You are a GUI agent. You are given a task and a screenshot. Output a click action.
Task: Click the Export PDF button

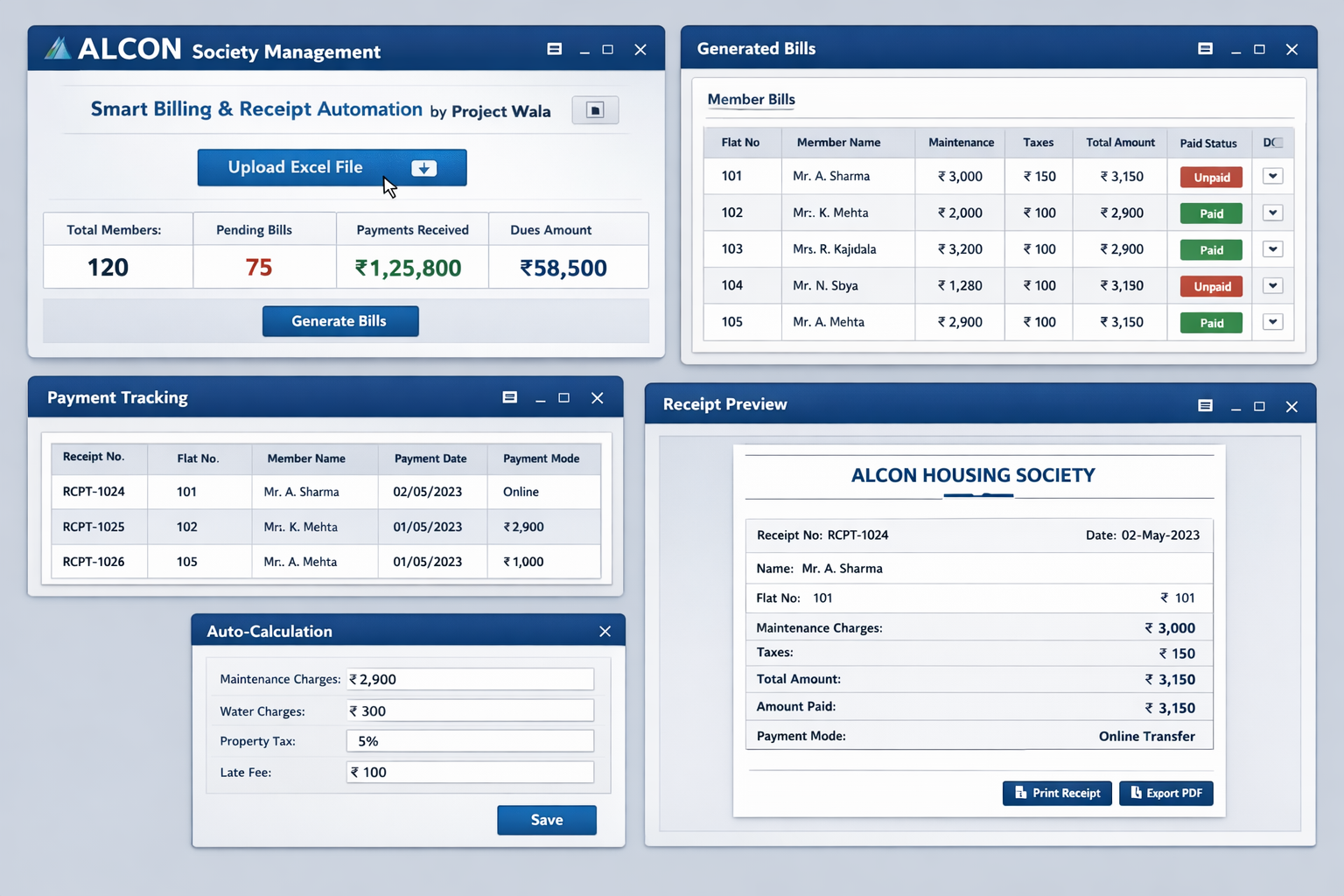pos(1165,794)
